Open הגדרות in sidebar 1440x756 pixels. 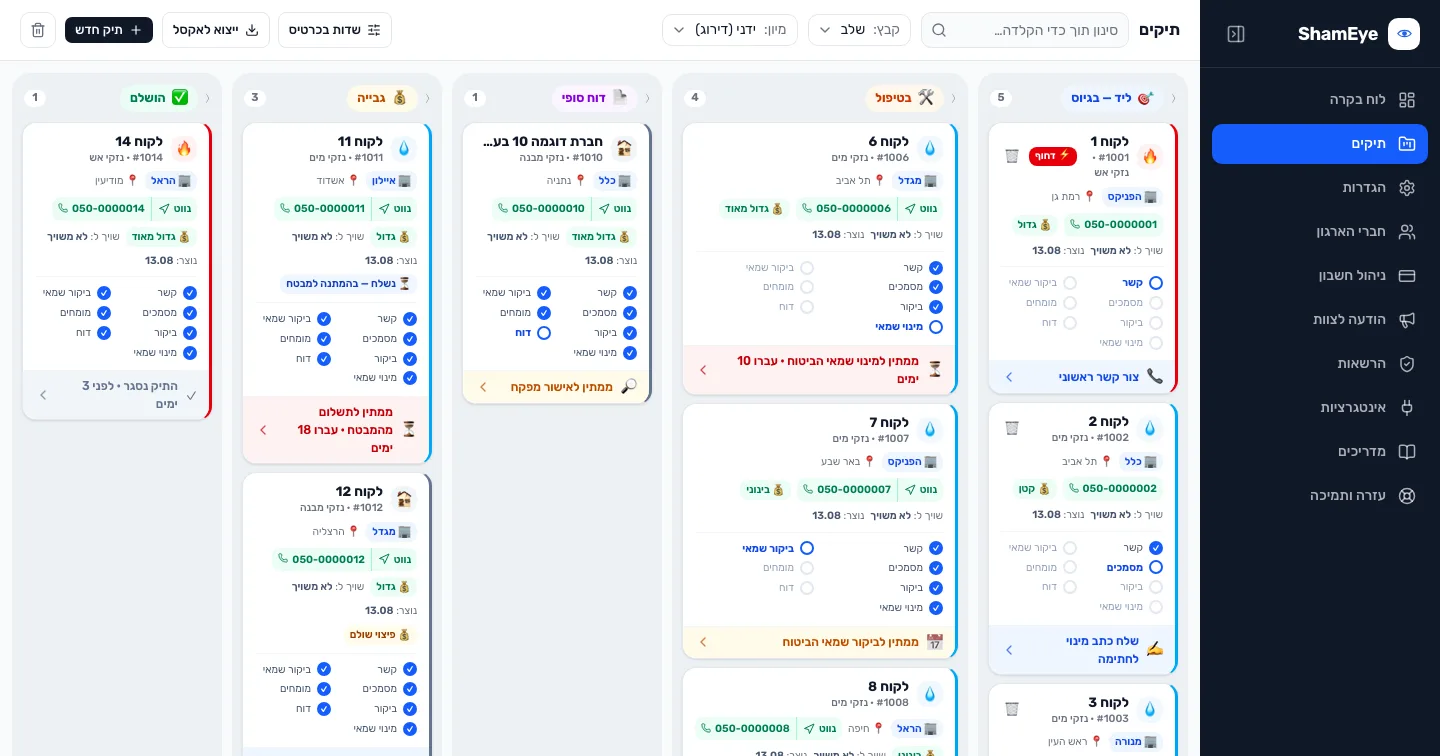pyautogui.click(x=1320, y=188)
